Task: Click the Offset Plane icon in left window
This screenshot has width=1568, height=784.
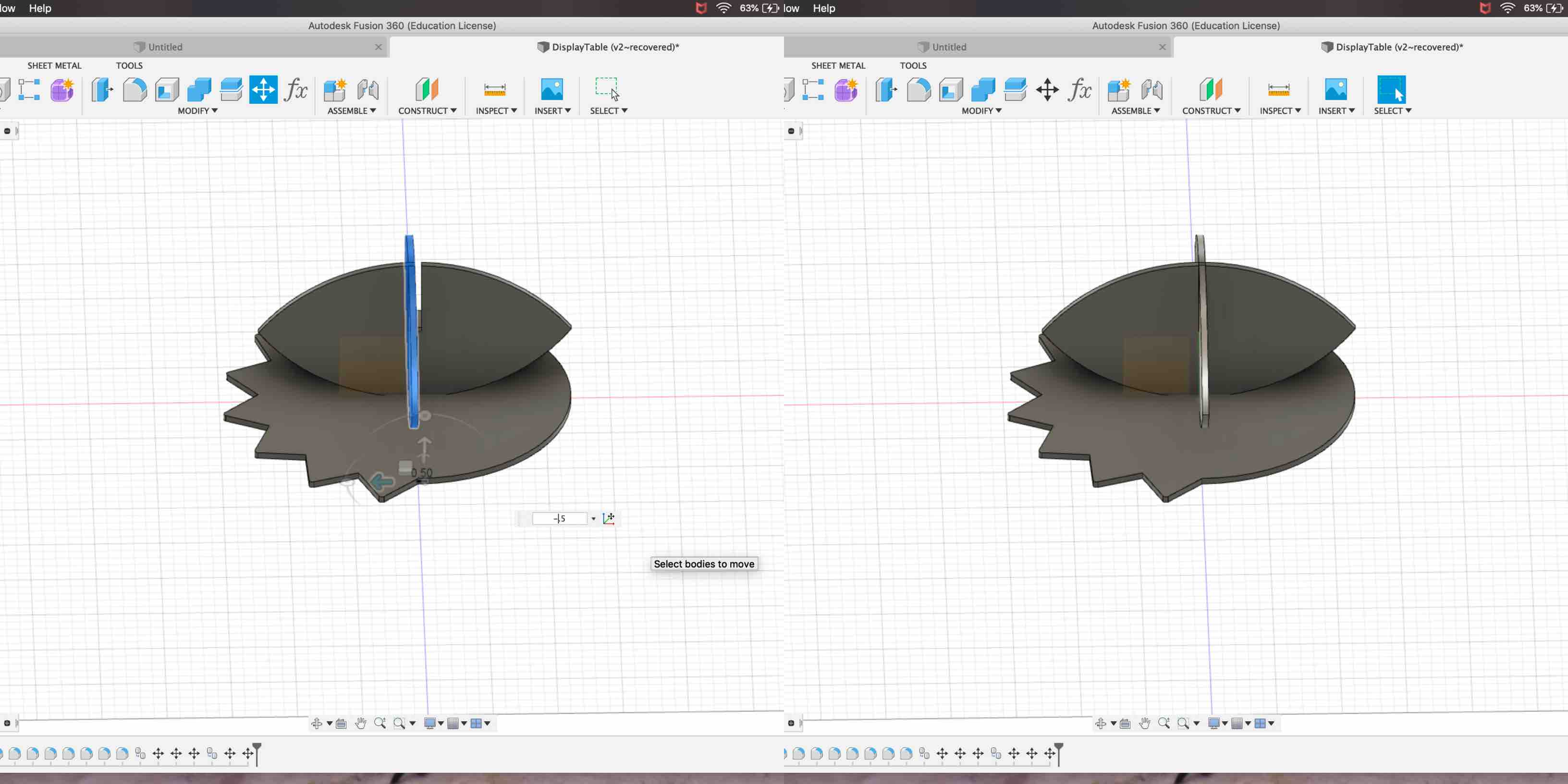Action: coord(427,90)
